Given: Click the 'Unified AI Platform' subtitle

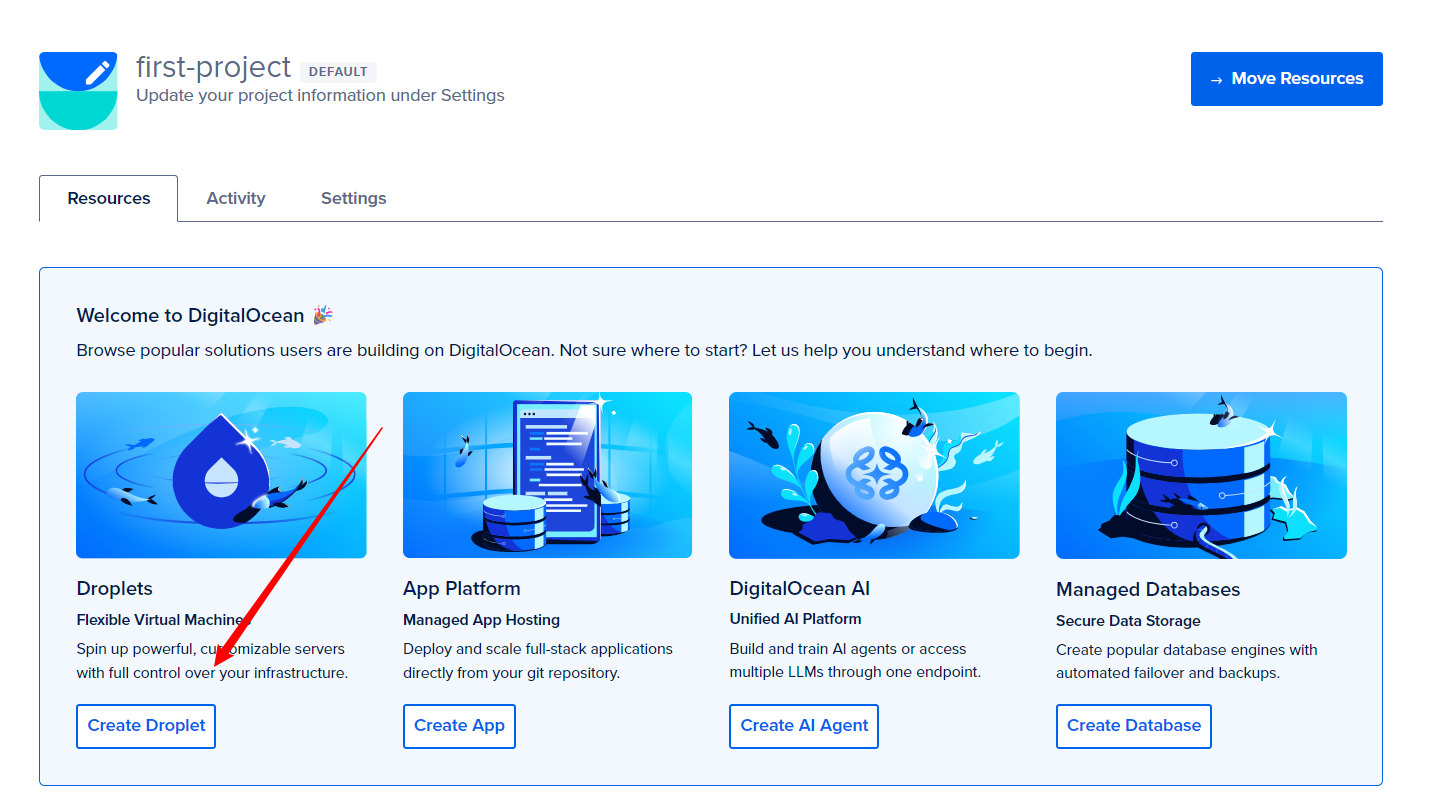Looking at the screenshot, I should point(795,619).
